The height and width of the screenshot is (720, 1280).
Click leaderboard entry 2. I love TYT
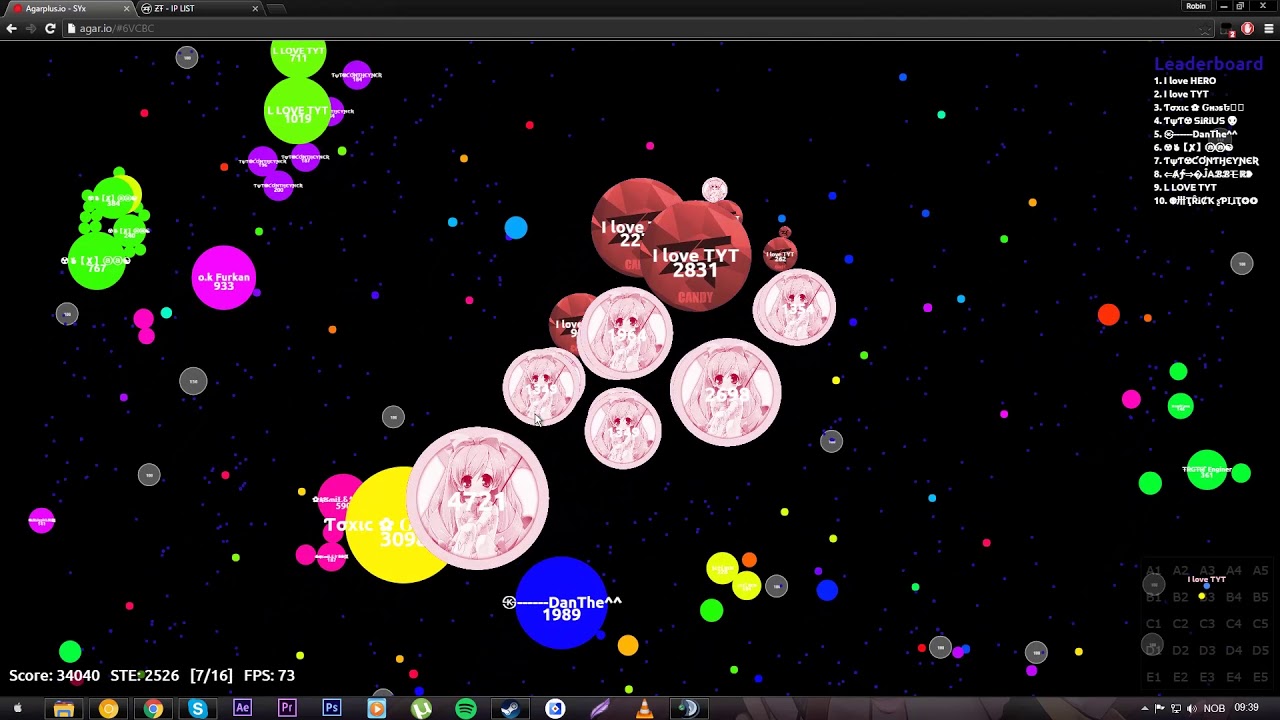tap(1181, 94)
